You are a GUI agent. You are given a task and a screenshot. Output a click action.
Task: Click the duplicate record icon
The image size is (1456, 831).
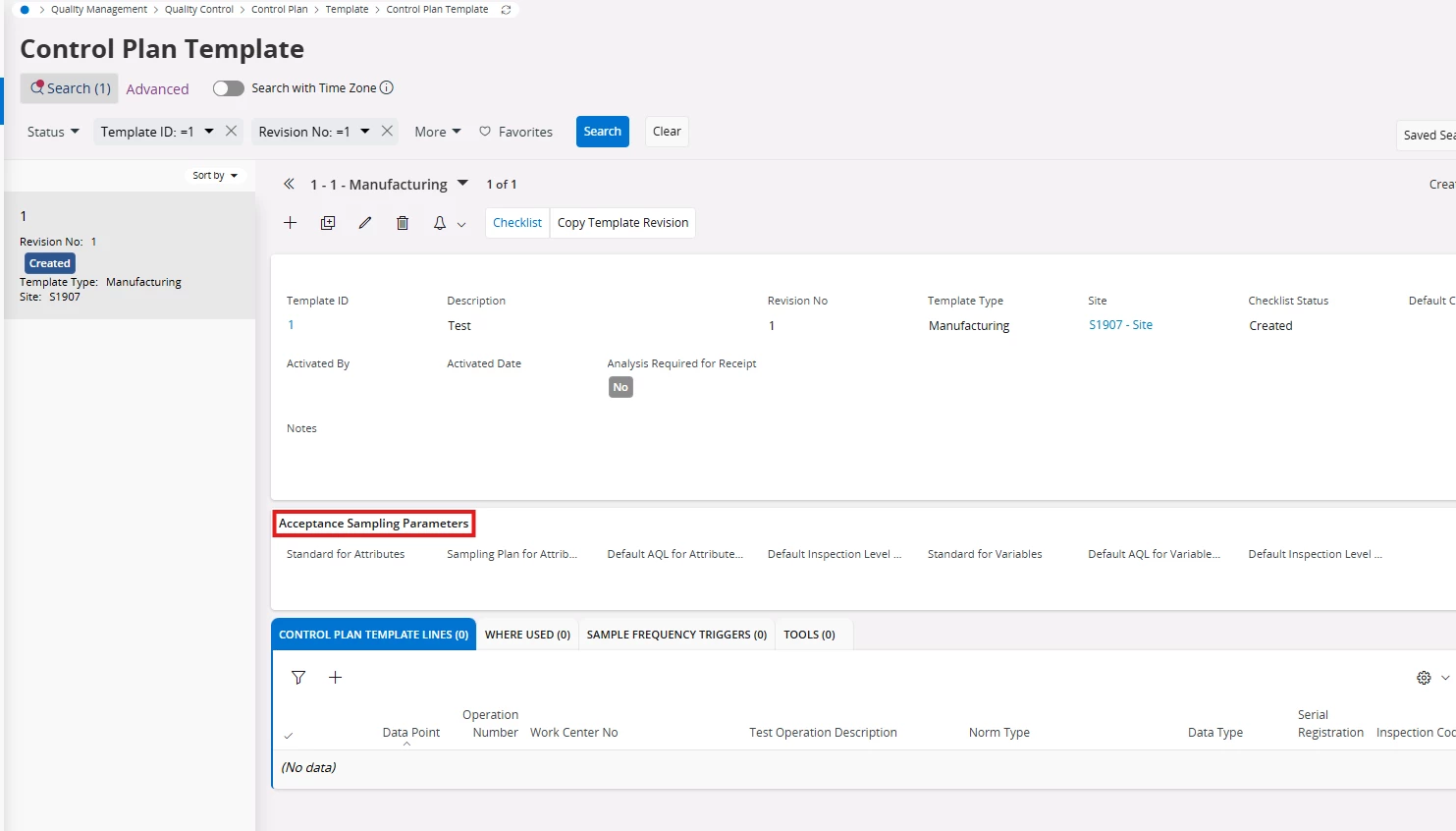pyautogui.click(x=328, y=223)
